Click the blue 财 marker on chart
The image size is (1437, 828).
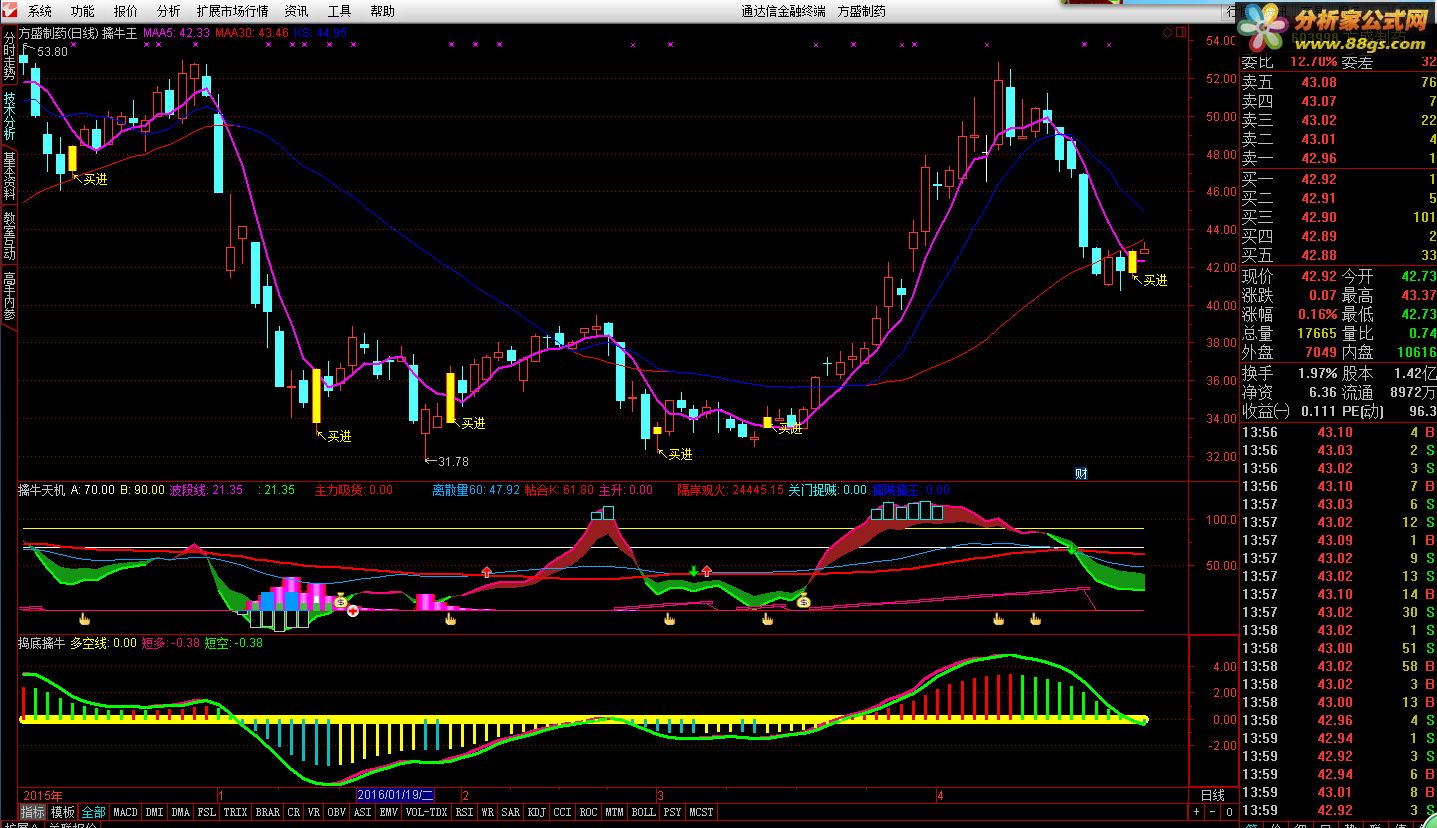coord(1081,473)
